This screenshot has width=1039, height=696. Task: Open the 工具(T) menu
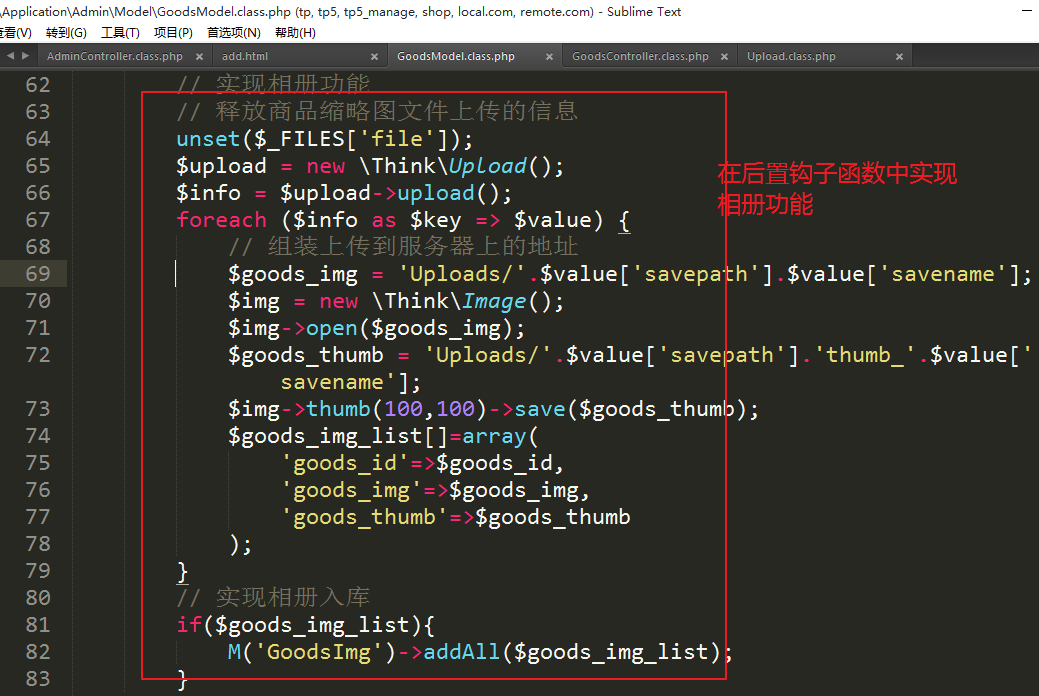[x=120, y=33]
